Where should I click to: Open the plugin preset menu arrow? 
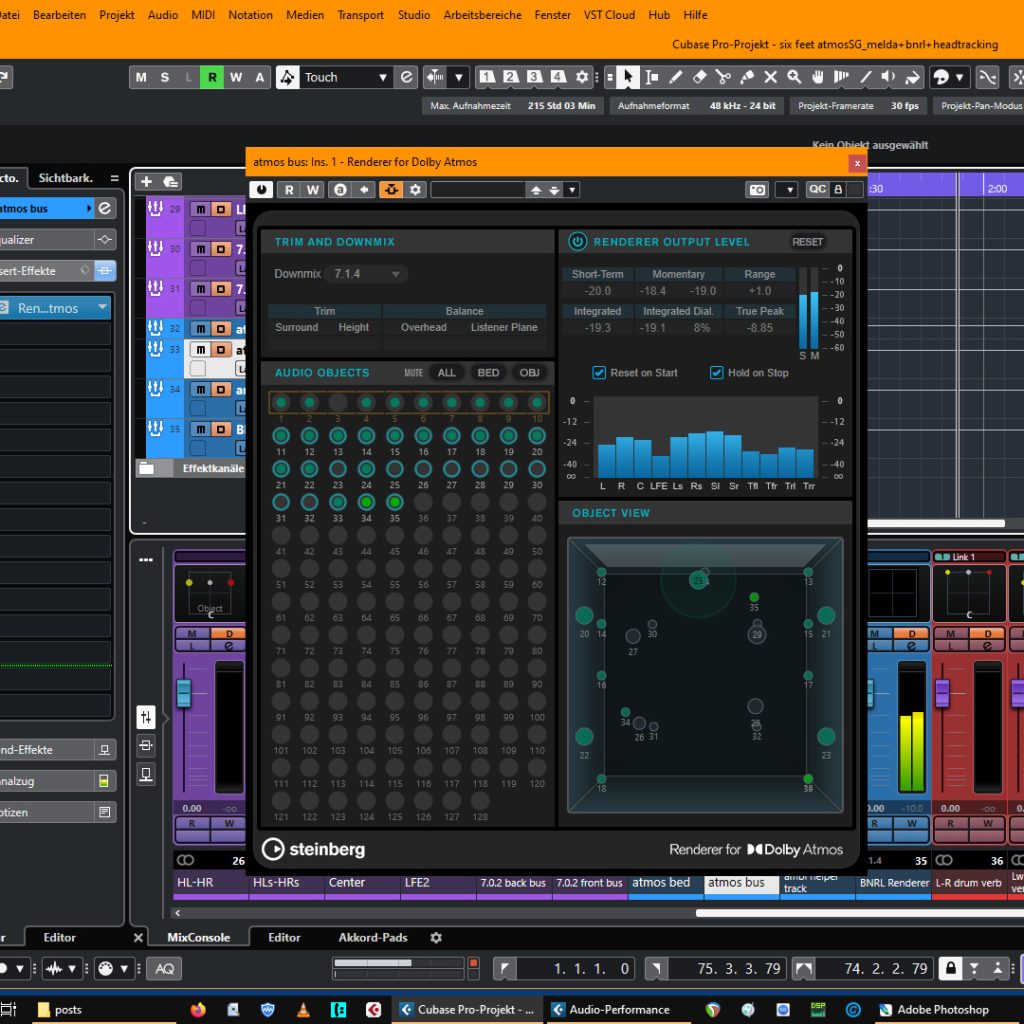(x=572, y=190)
